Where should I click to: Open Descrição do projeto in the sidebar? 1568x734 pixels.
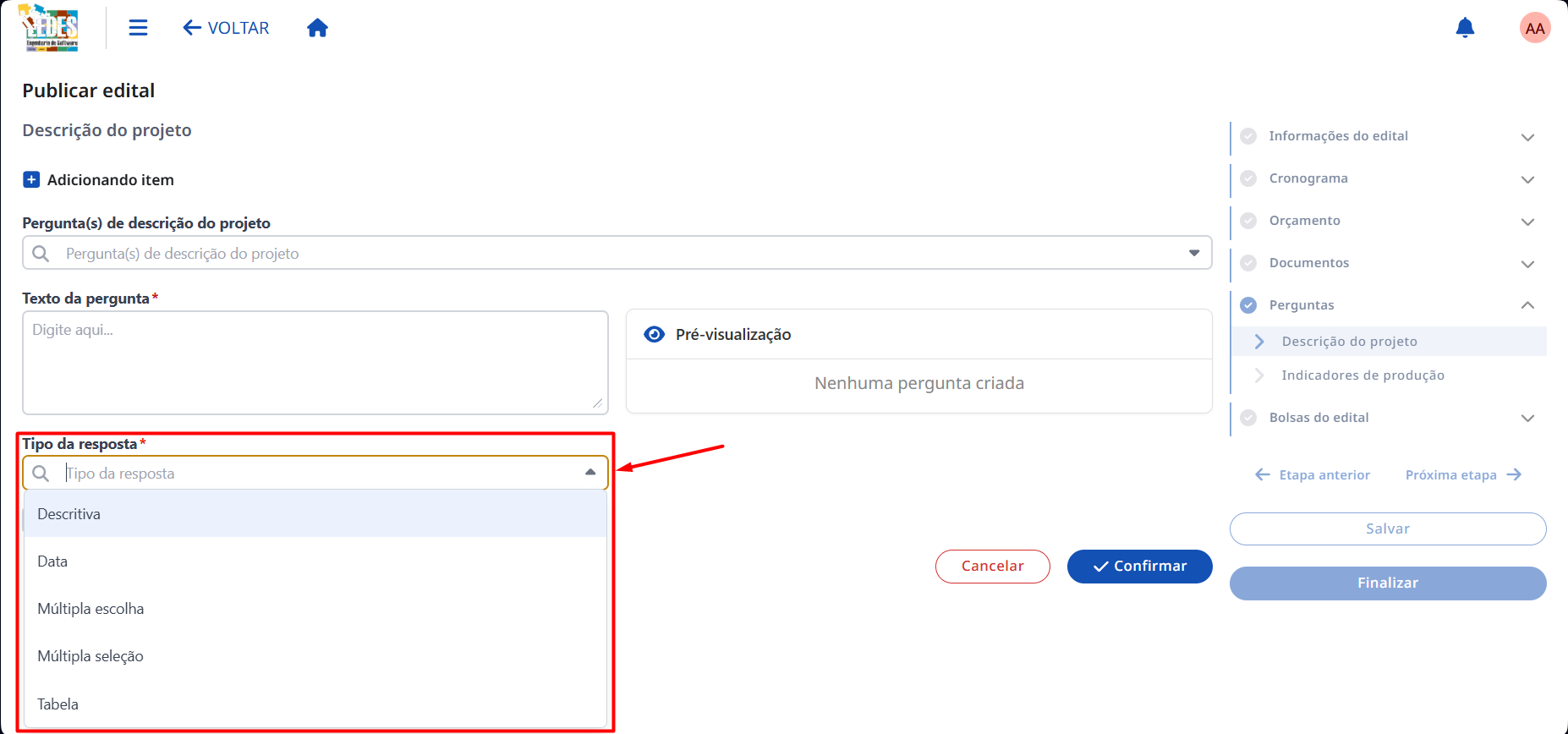1389,341
